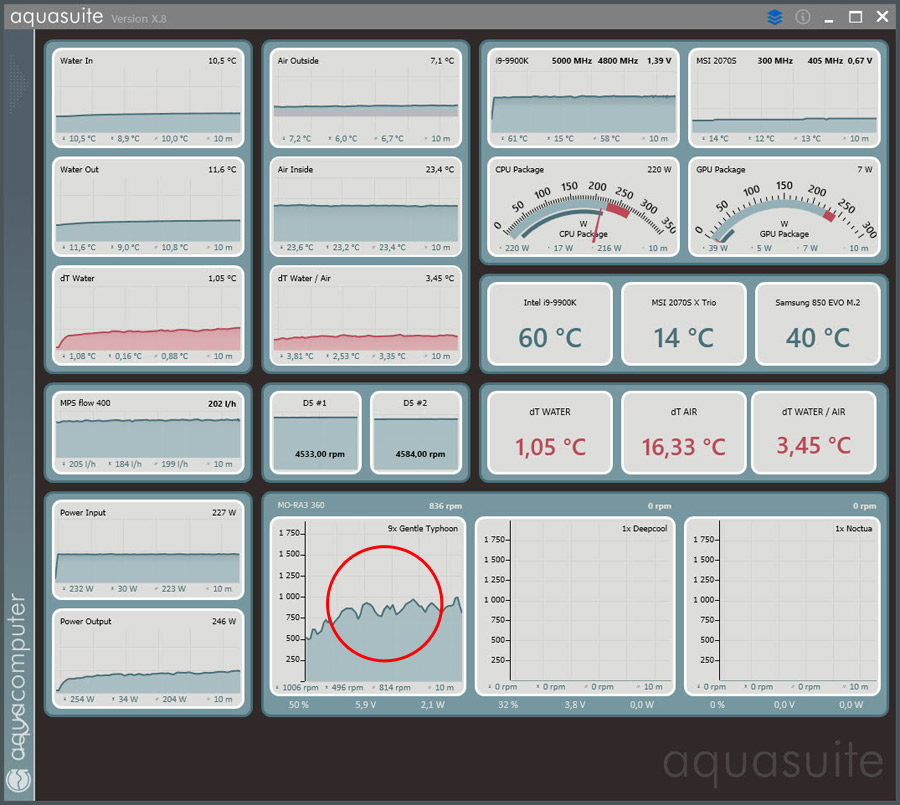Screen dimensions: 900x805
Task: Click the MO-RA3 360 panel label
Action: 301,505
